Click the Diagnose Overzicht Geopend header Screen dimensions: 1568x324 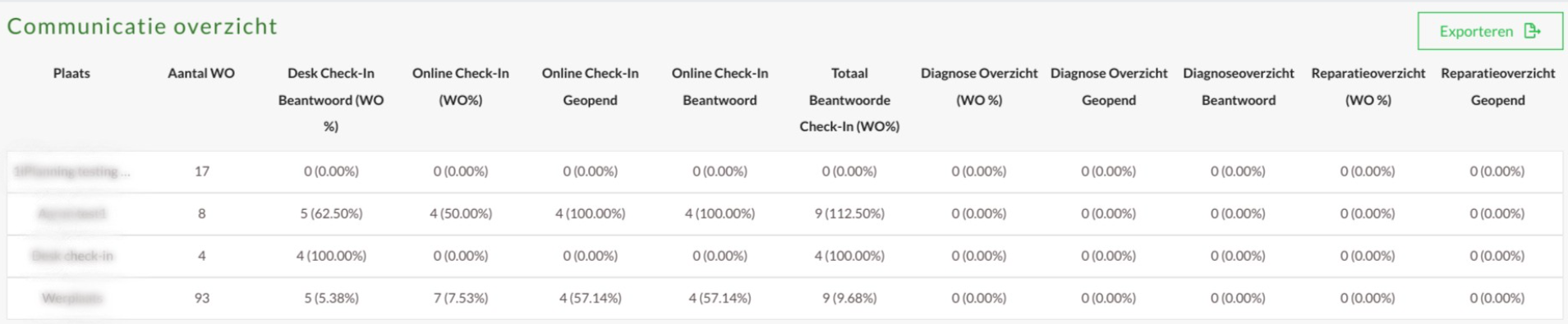click(x=1109, y=86)
